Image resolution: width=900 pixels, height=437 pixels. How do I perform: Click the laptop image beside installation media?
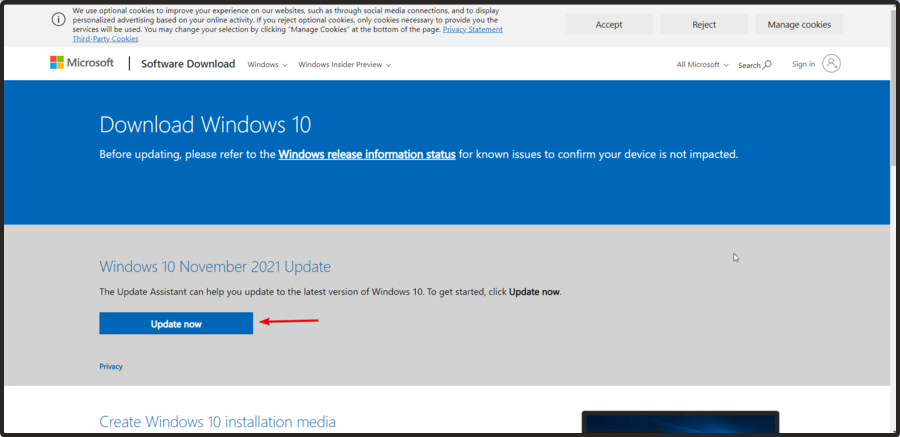[680, 423]
